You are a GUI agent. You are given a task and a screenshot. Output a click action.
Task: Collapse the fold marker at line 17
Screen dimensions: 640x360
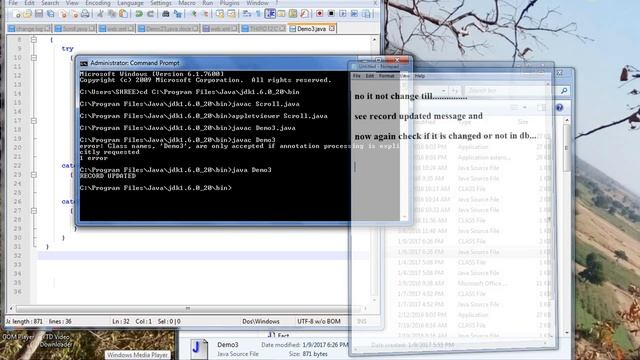tap(34, 120)
